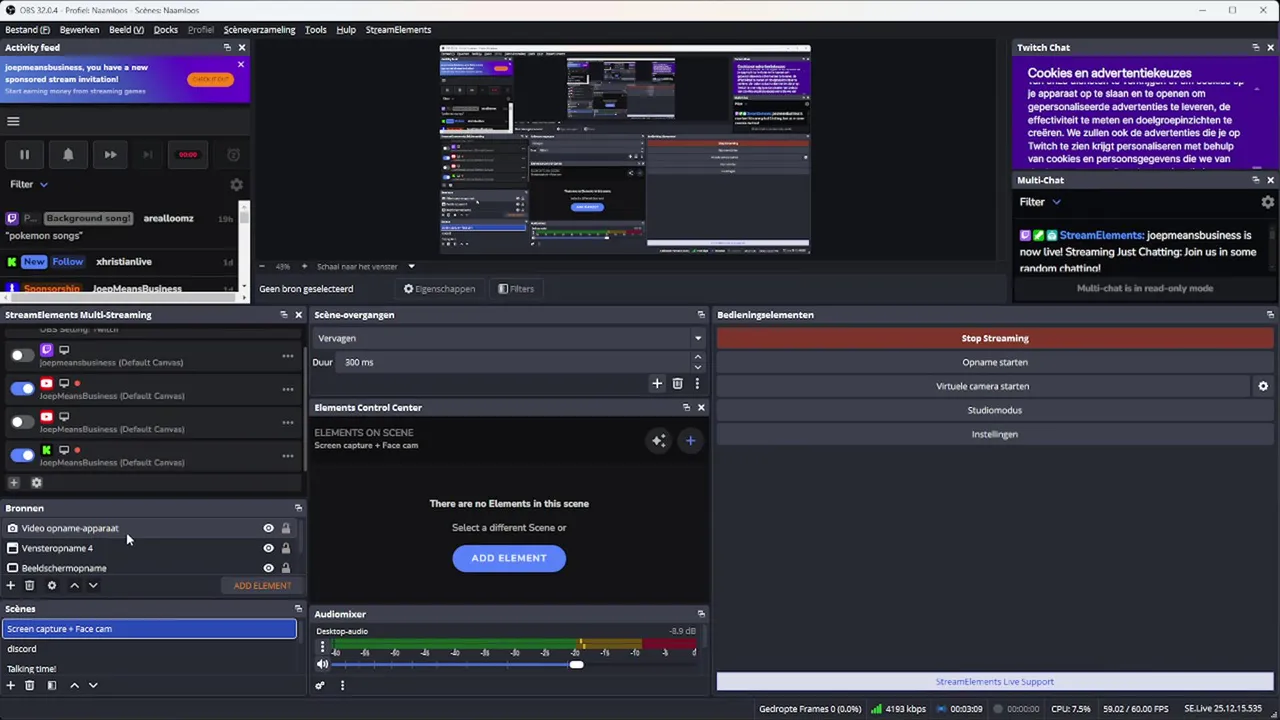Open source properties gear in Bronnen
This screenshot has height=720, width=1280.
click(x=52, y=586)
